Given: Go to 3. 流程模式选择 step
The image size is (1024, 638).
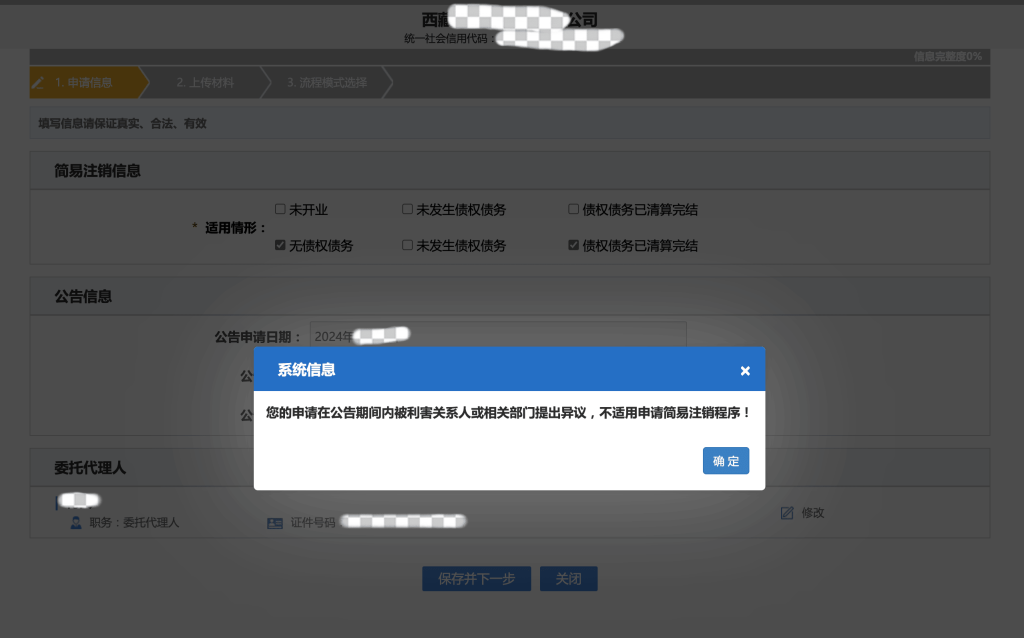Looking at the screenshot, I should point(327,83).
